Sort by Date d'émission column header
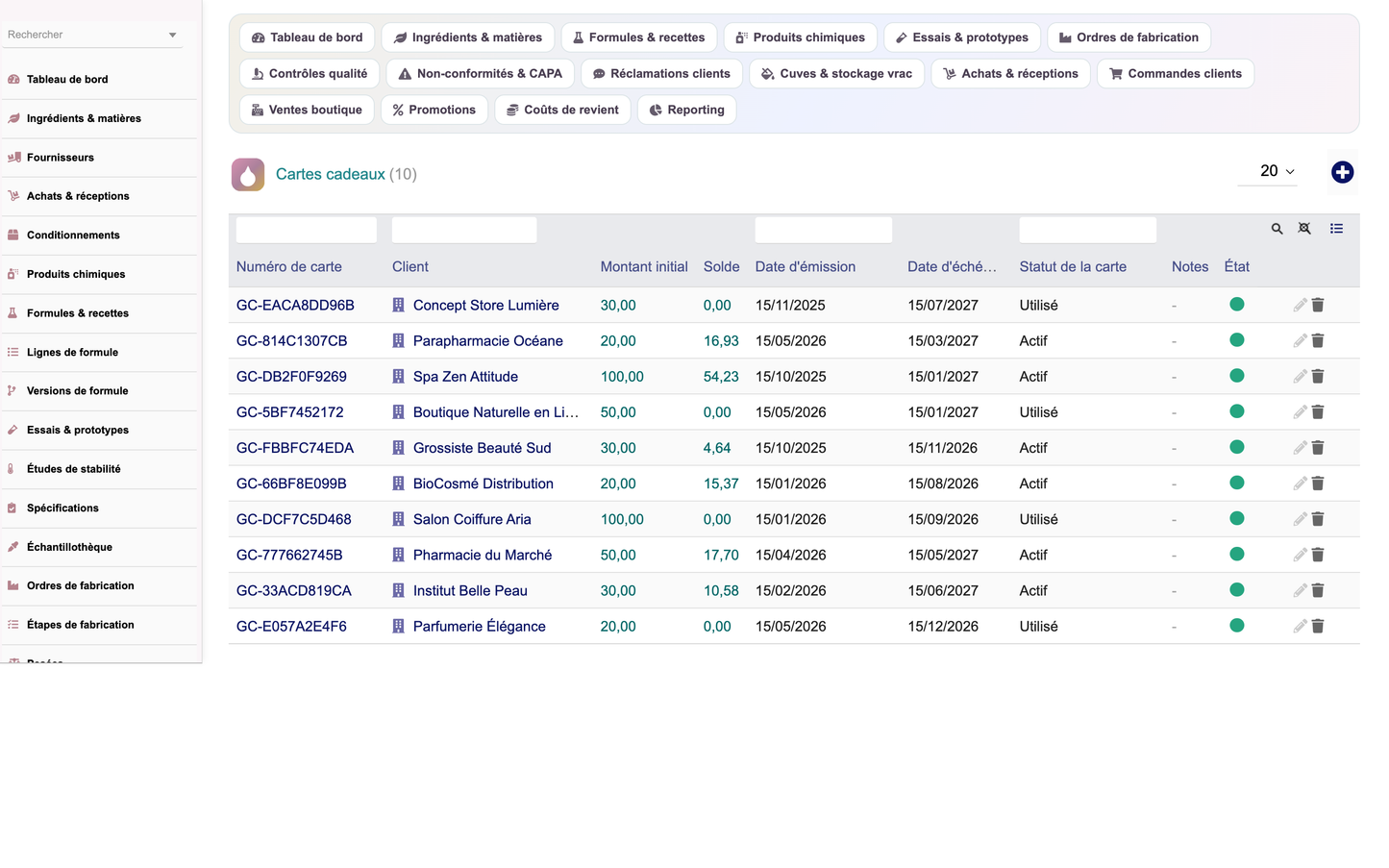The height and width of the screenshot is (868, 1389). point(806,267)
